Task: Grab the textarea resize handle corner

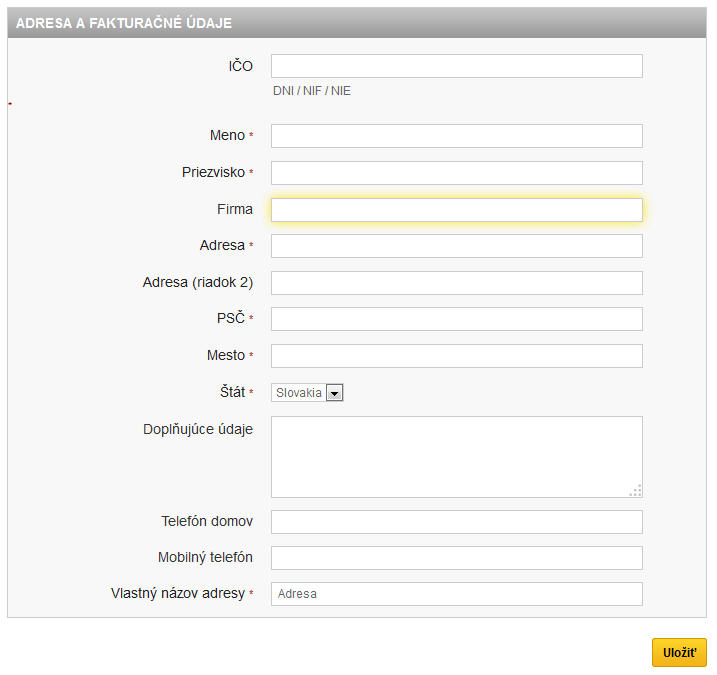Action: pyautogui.click(x=635, y=490)
